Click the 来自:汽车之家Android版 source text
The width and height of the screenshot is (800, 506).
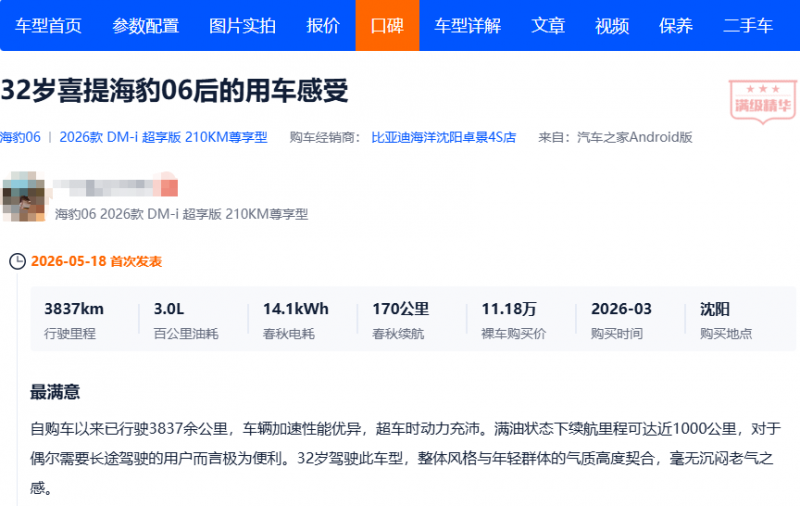pos(615,137)
